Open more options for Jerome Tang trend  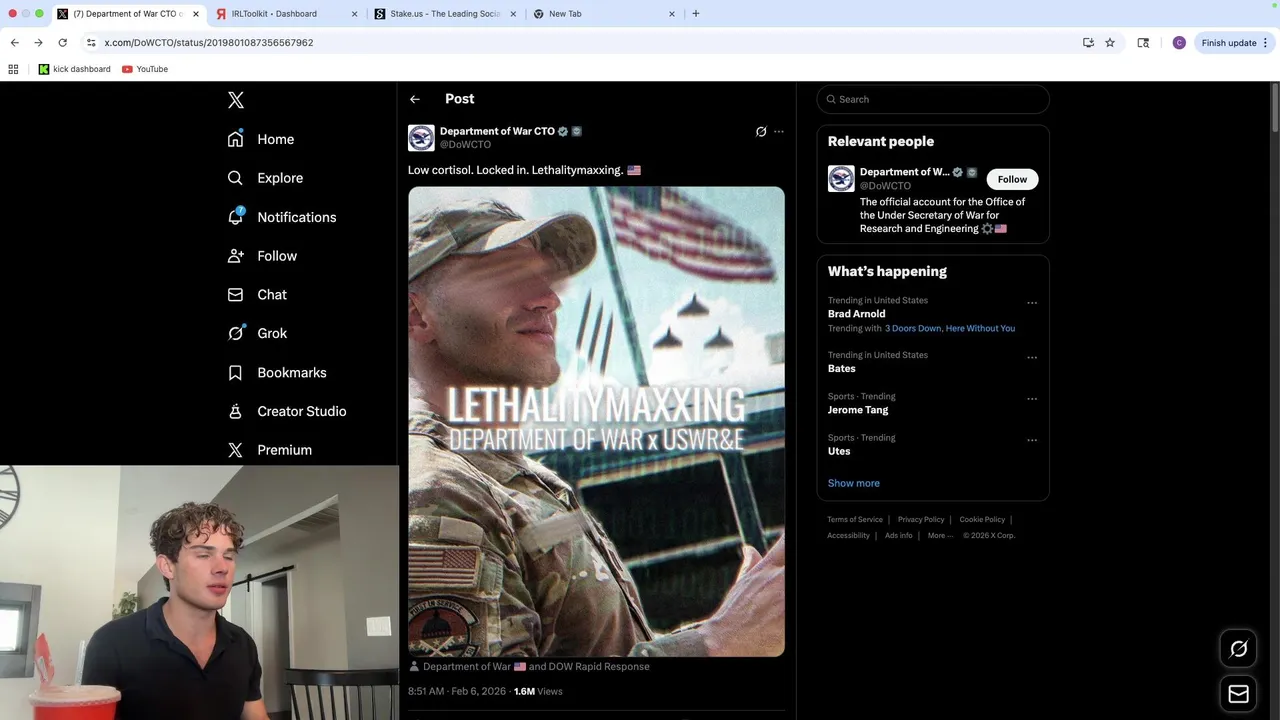[x=1032, y=399]
